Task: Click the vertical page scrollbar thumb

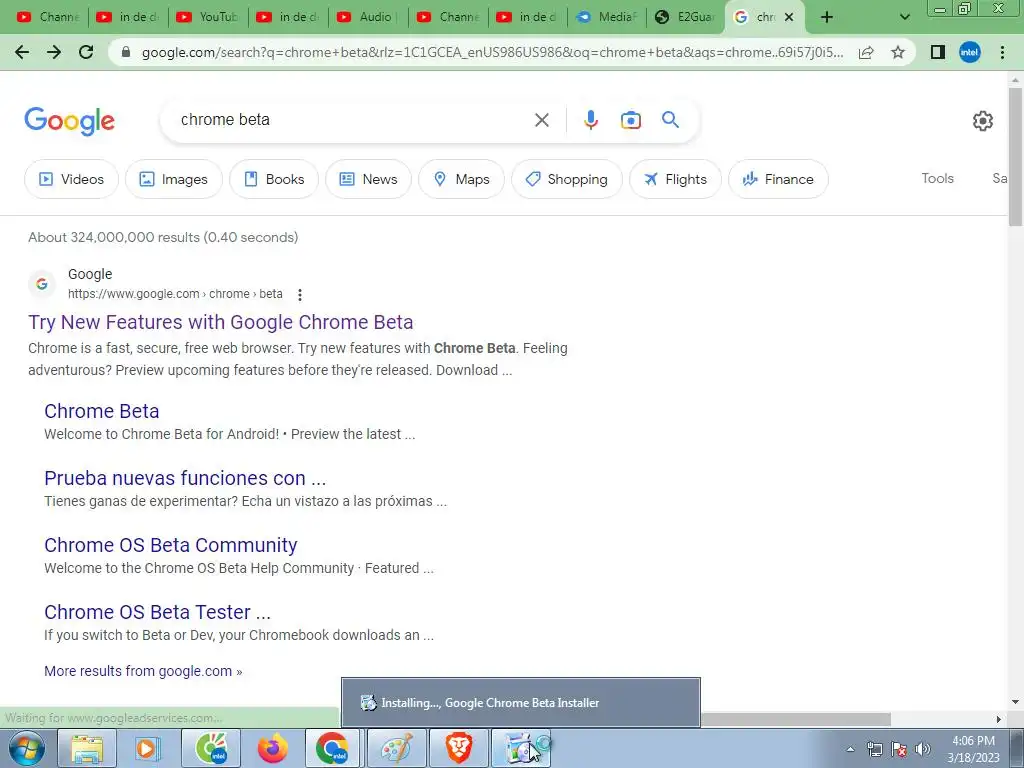Action: point(1015,157)
